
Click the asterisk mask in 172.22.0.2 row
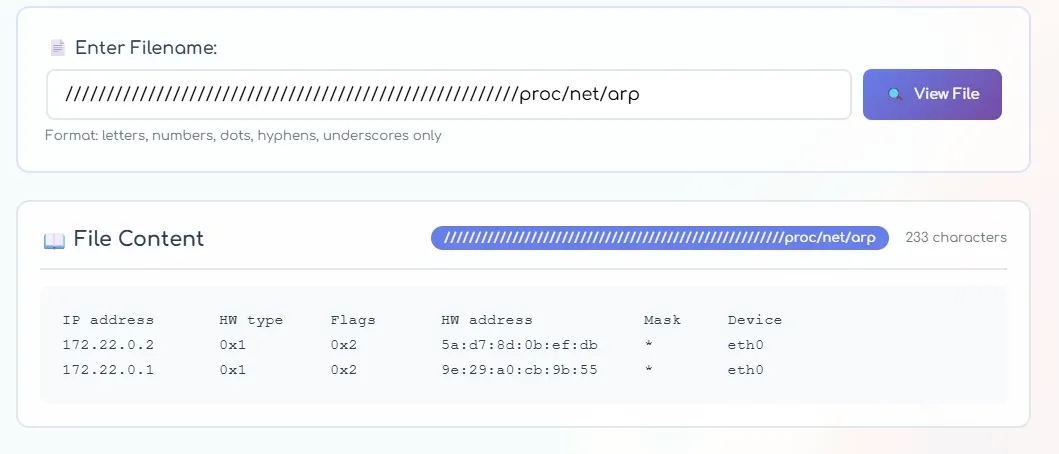648,345
